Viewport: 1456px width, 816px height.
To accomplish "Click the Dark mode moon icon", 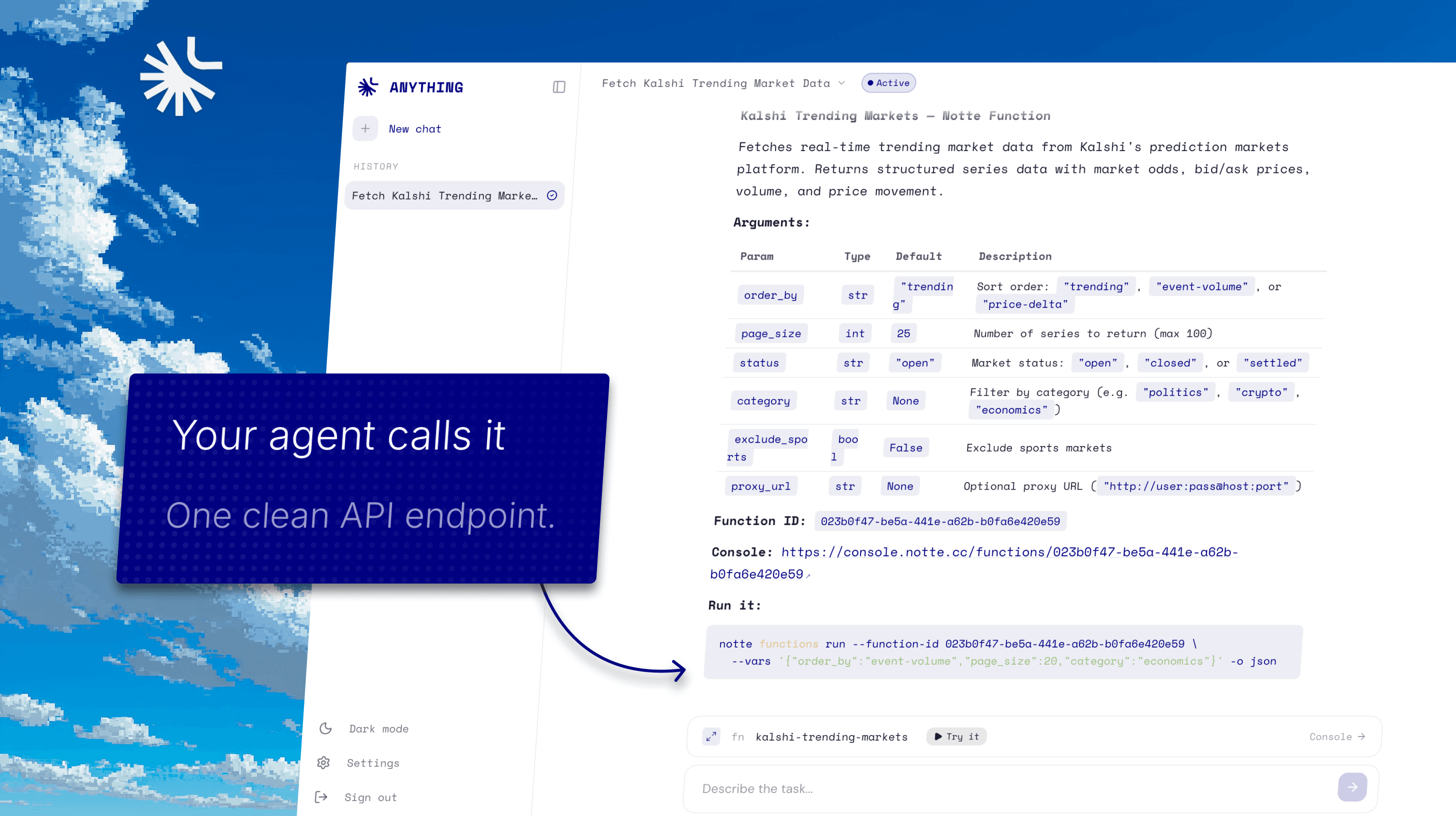I will (x=325, y=728).
